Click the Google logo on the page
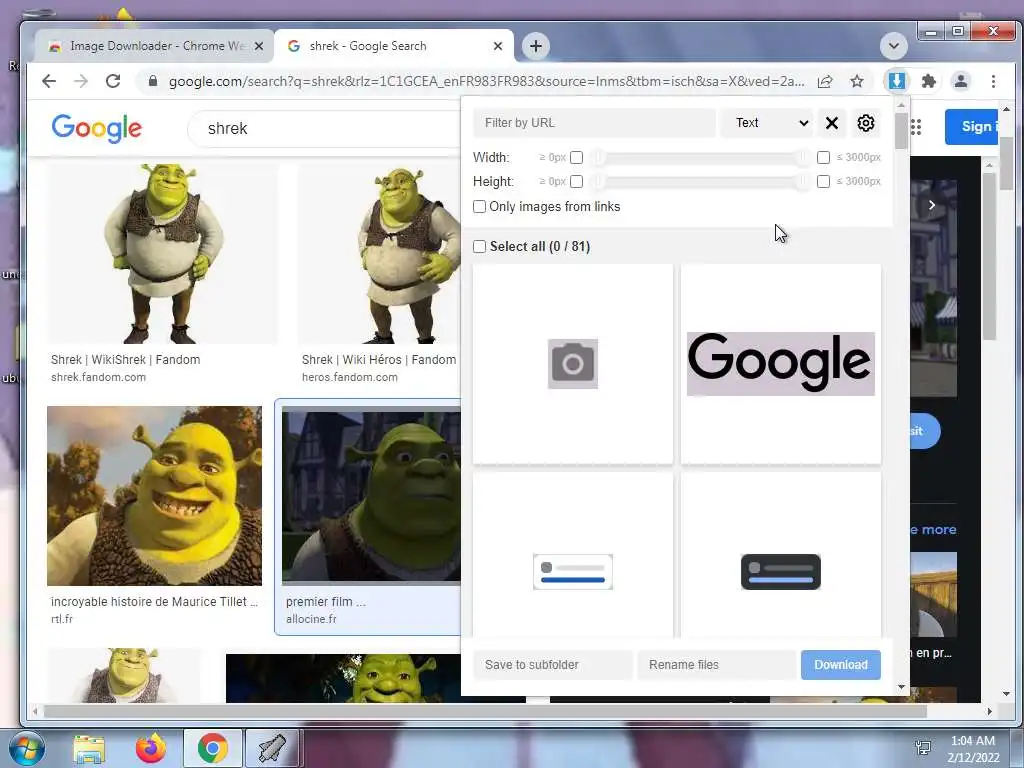Screen dimensions: 1024x768 [97, 128]
